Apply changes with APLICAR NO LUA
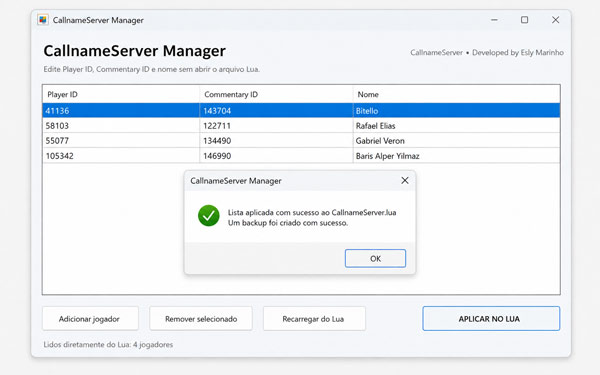Viewport: 600px width, 375px height. point(491,318)
